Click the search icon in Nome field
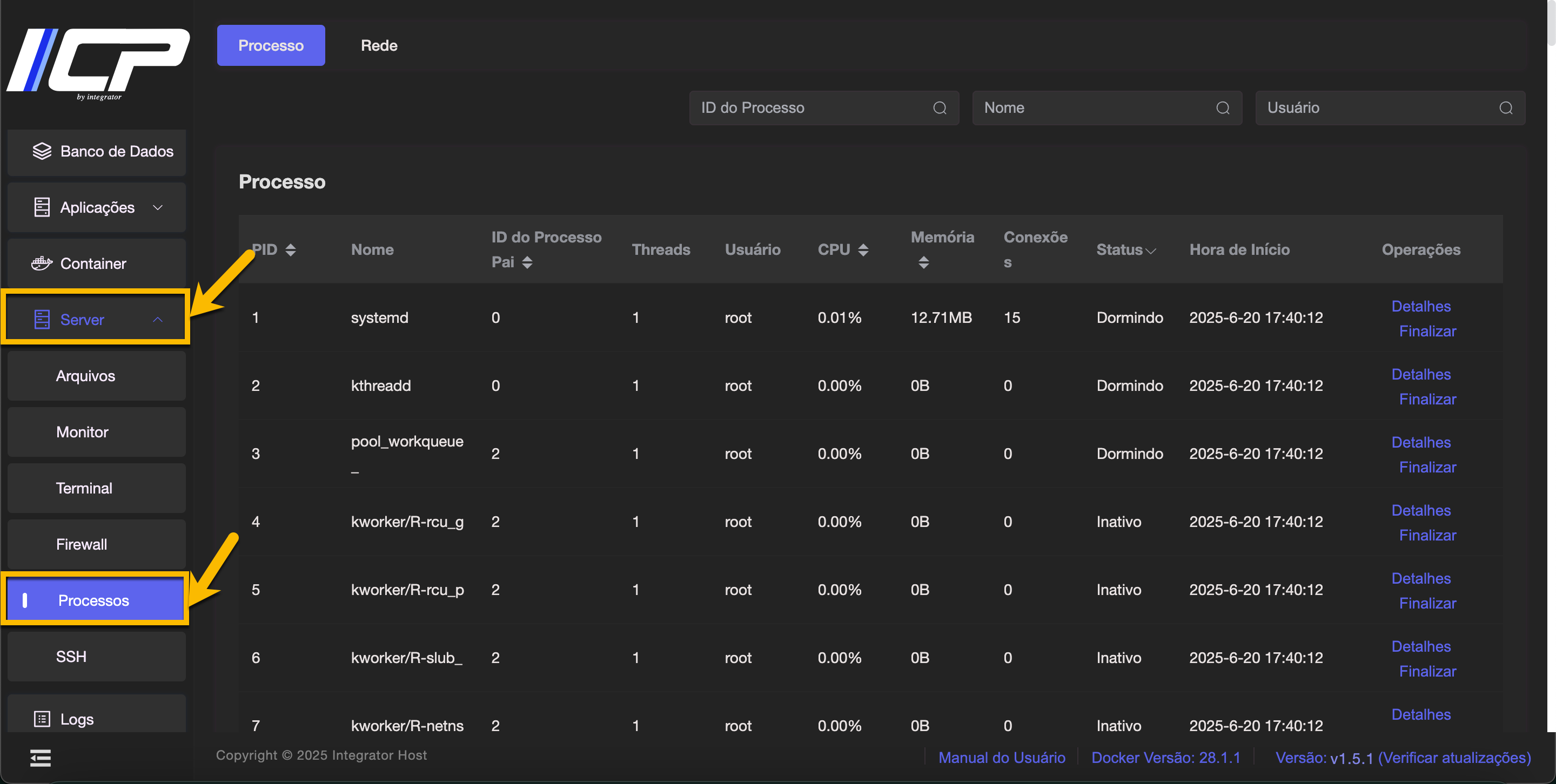The width and height of the screenshot is (1556, 784). [x=1223, y=108]
